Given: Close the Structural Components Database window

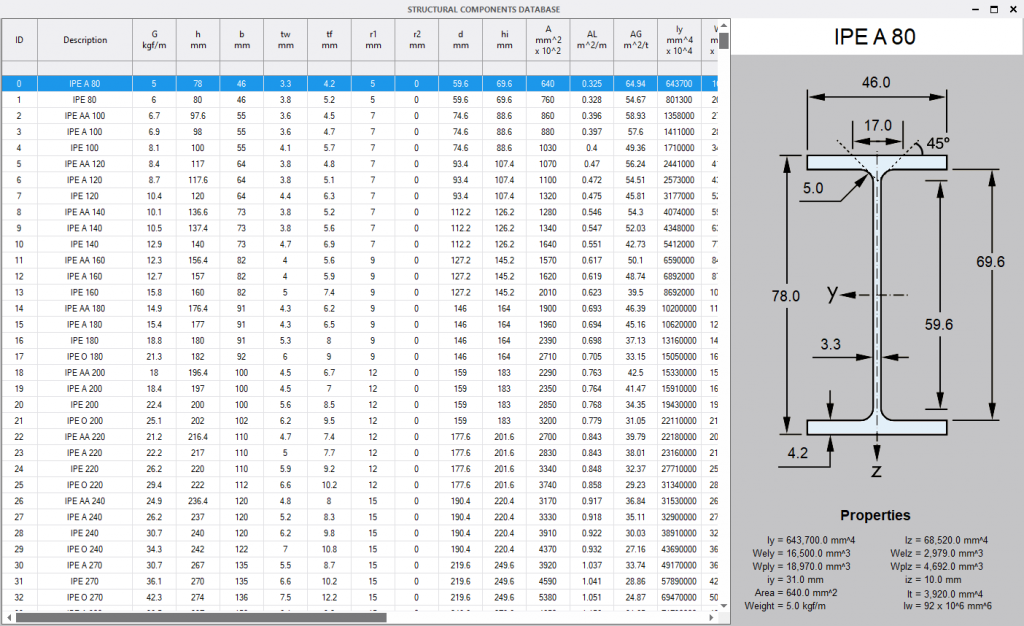Looking at the screenshot, I should pyautogui.click(x=1013, y=9).
